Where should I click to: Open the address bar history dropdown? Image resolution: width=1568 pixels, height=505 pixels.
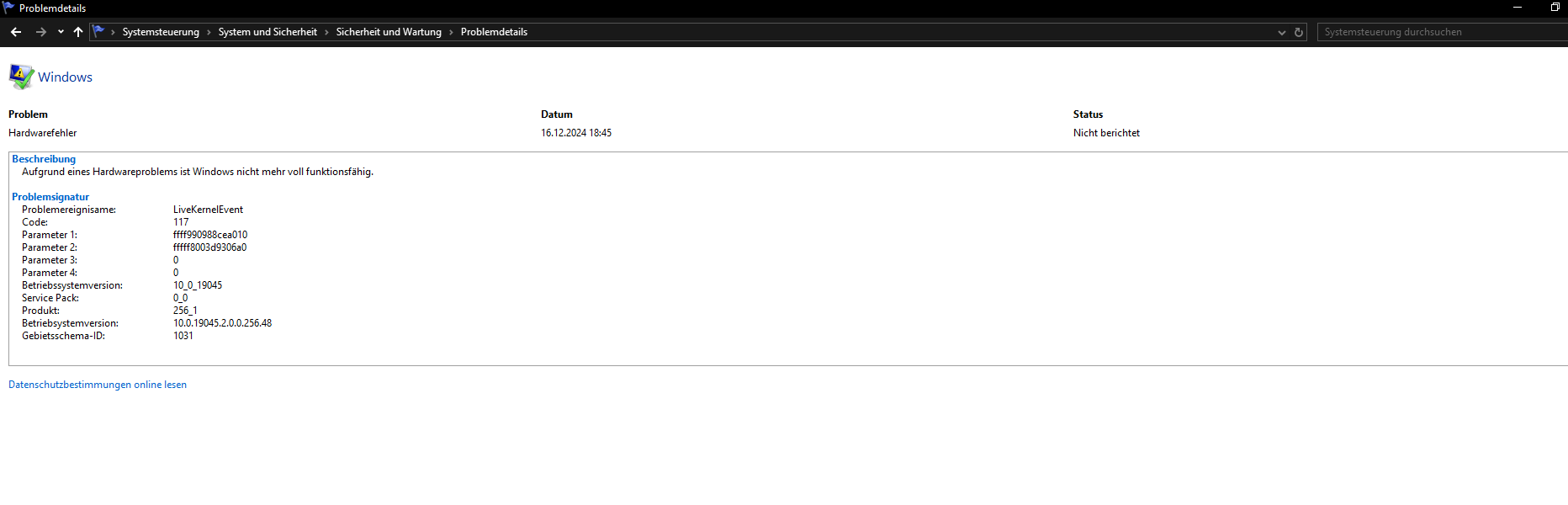pyautogui.click(x=1282, y=32)
